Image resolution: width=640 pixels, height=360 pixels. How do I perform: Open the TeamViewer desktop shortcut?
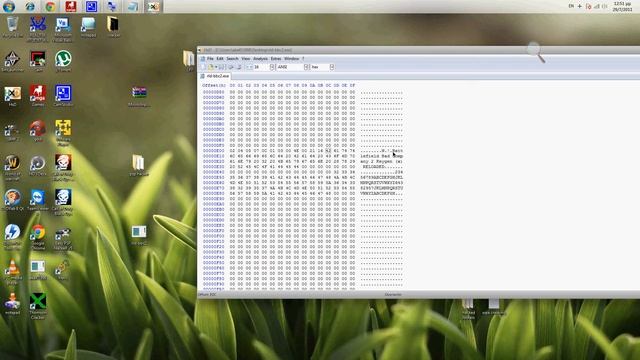click(38, 200)
